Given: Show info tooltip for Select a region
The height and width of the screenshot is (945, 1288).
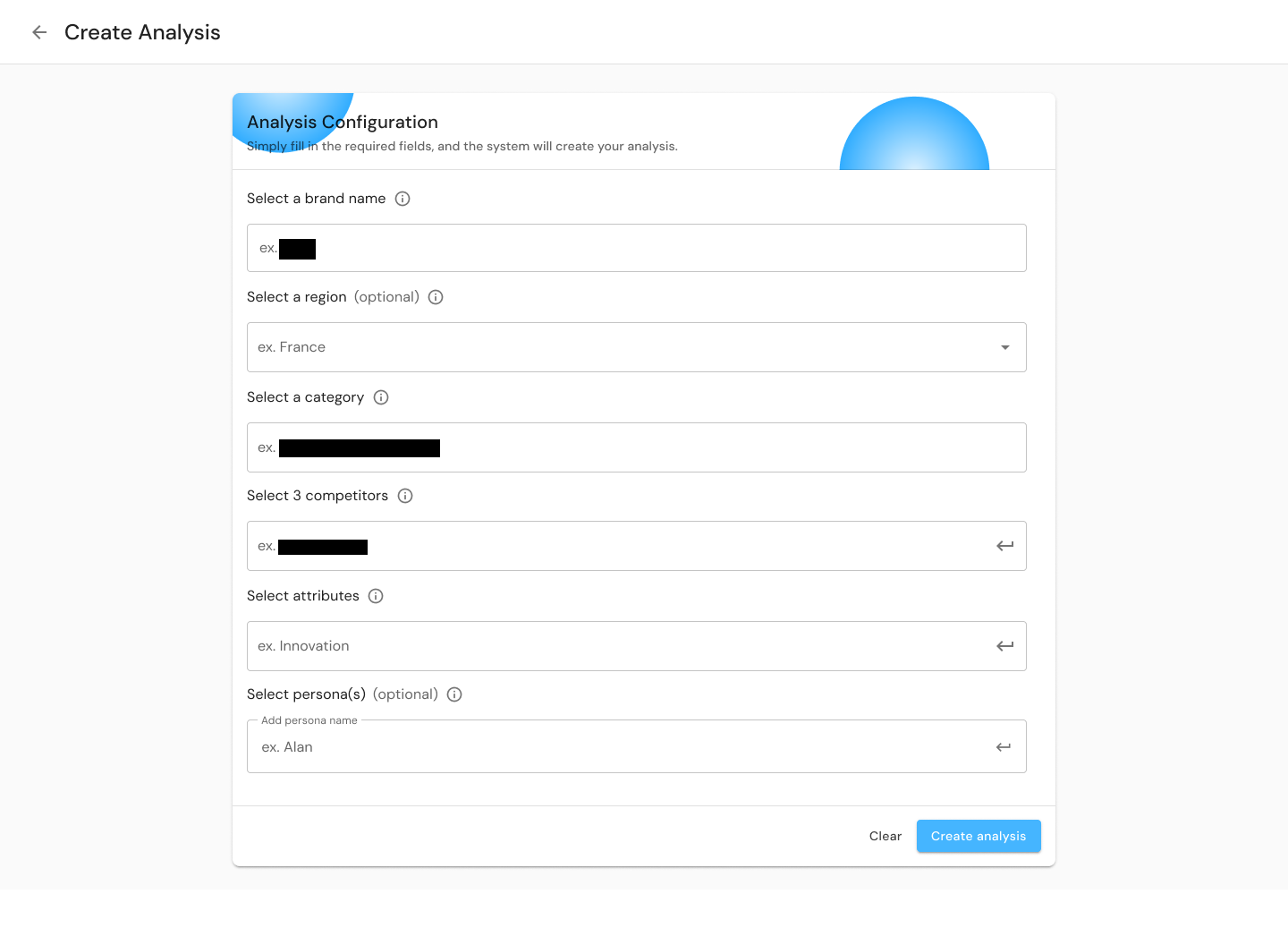Looking at the screenshot, I should (436, 297).
